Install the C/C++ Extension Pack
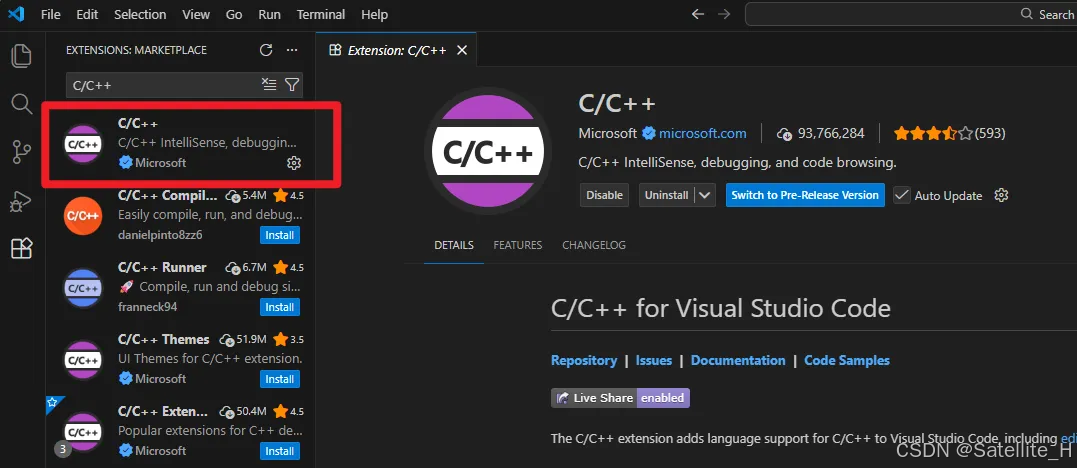Screen dimensions: 1077x468 click(x=280, y=451)
